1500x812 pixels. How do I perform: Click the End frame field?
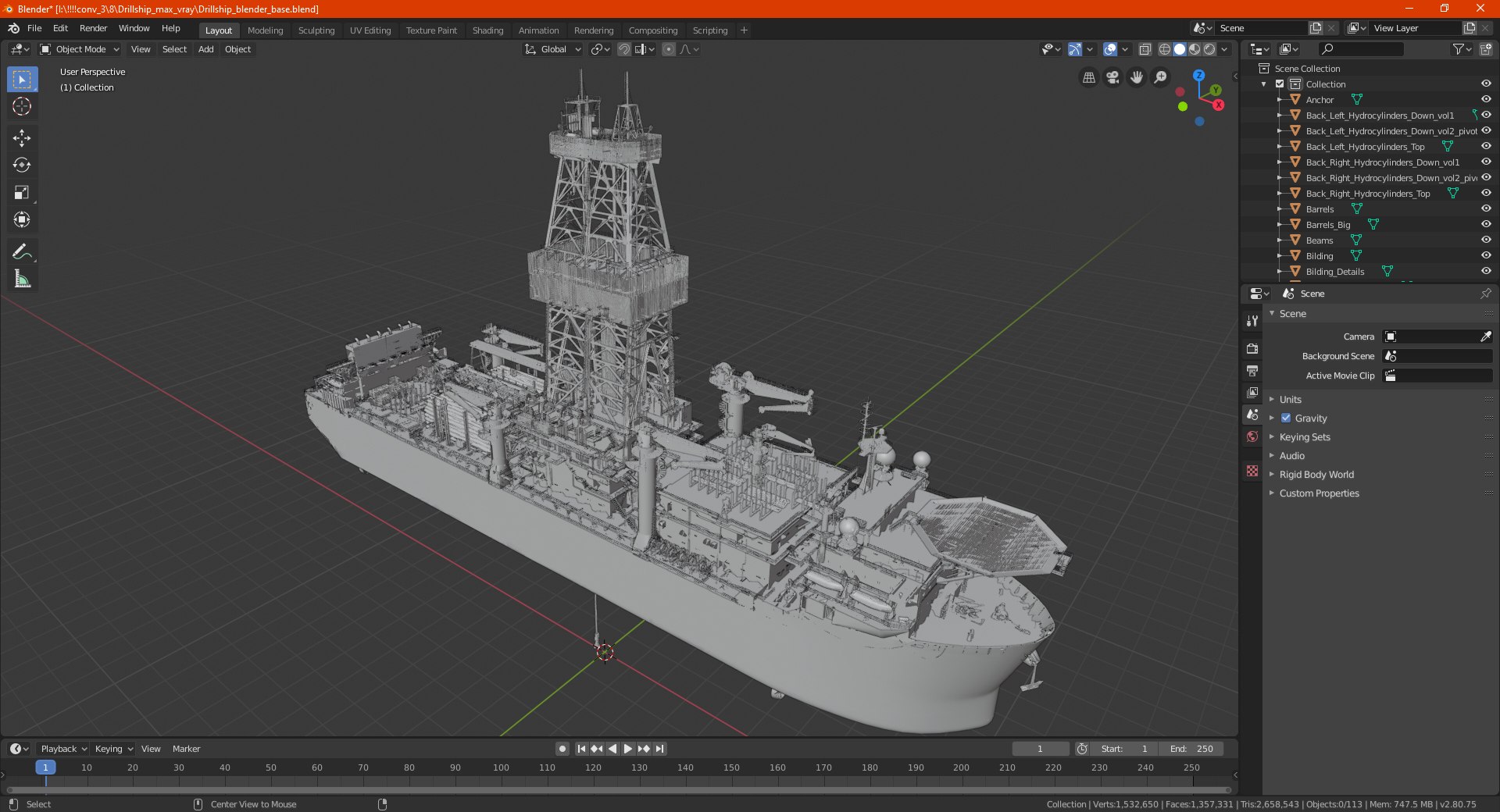[1191, 749]
